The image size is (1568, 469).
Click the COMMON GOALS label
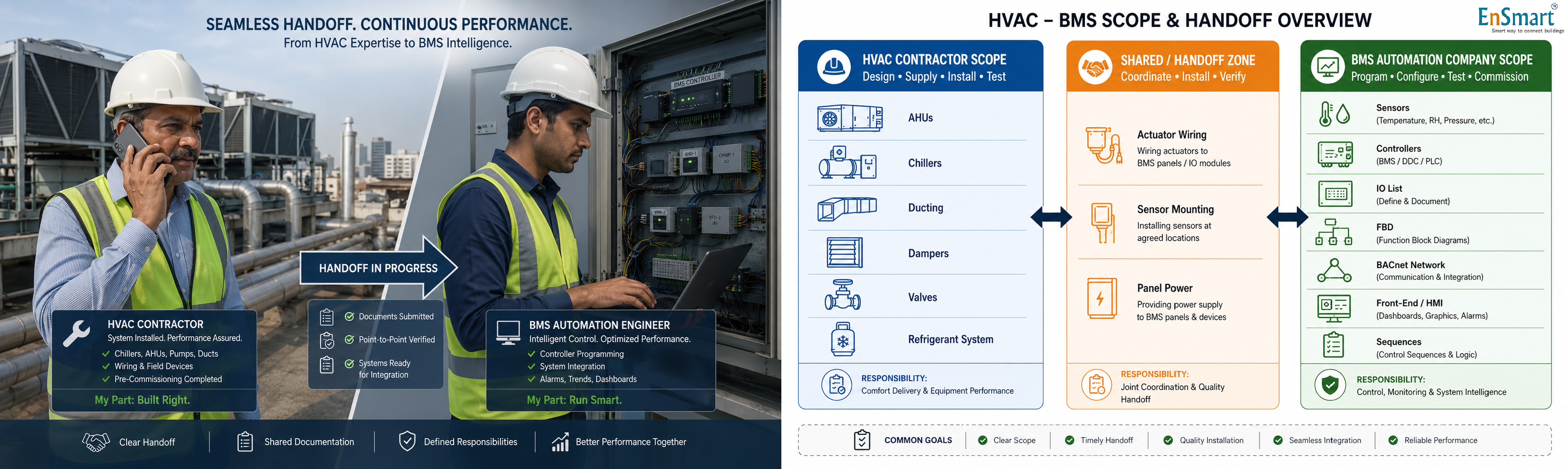point(917,441)
